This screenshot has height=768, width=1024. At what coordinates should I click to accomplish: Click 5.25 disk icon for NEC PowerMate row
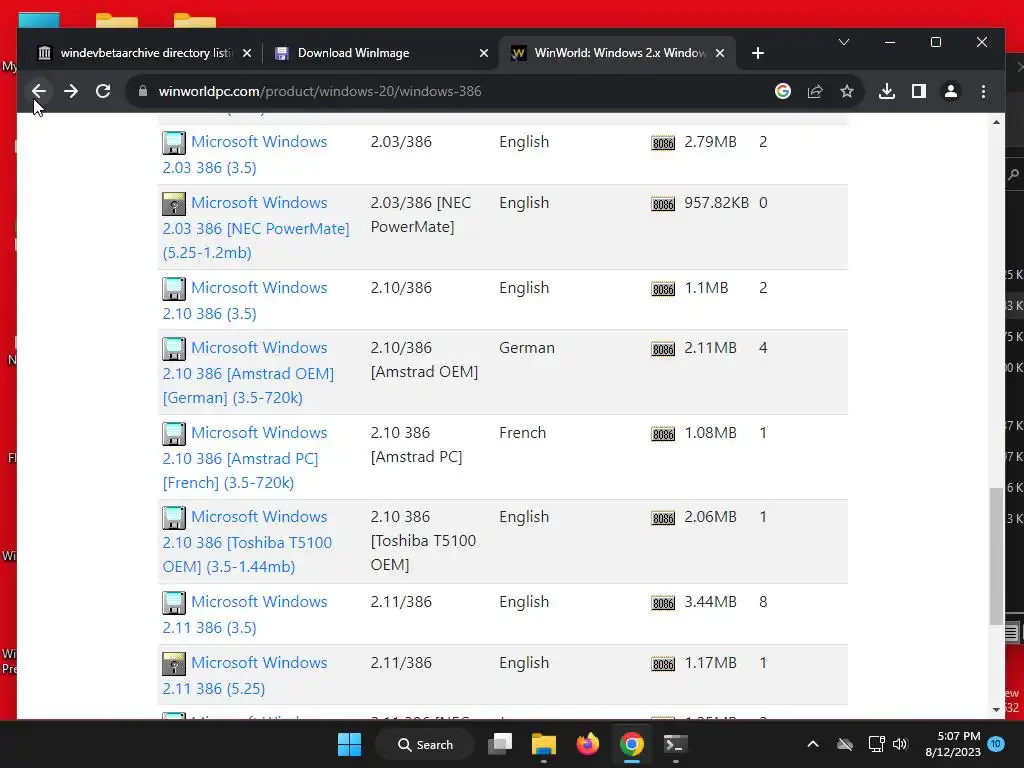tap(174, 204)
